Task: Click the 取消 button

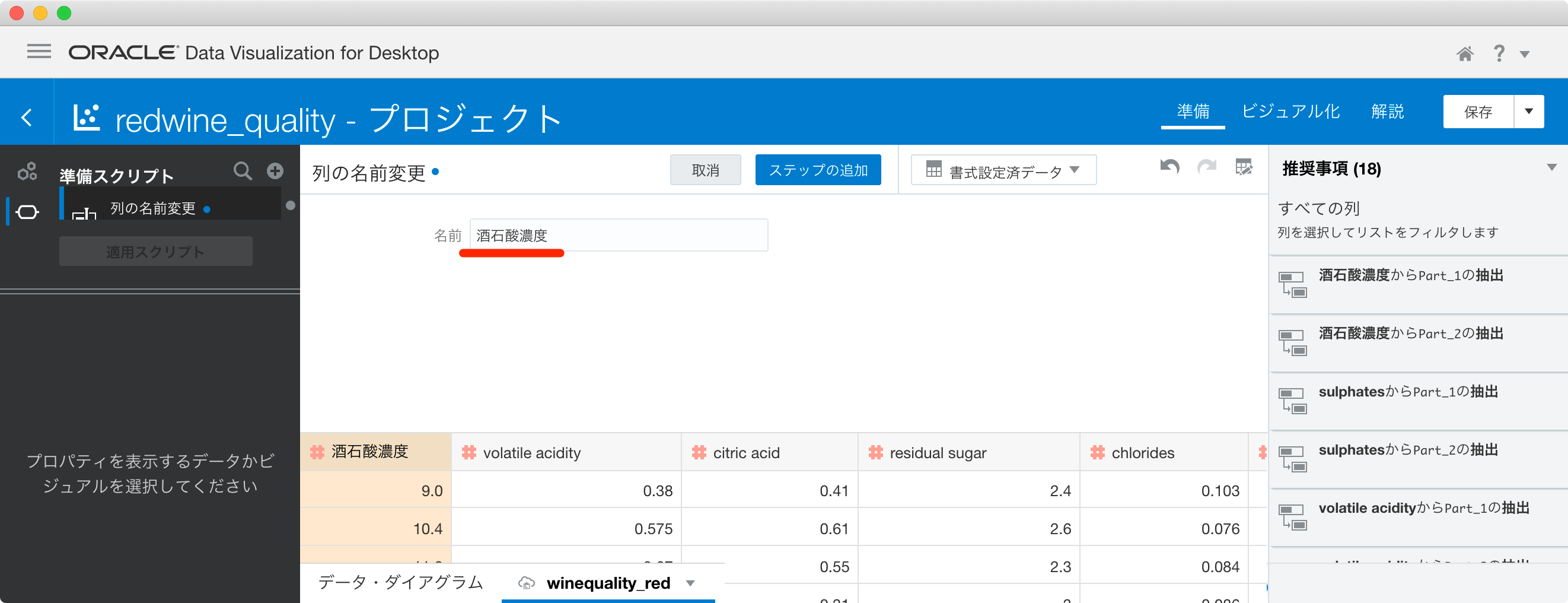Action: [x=705, y=170]
